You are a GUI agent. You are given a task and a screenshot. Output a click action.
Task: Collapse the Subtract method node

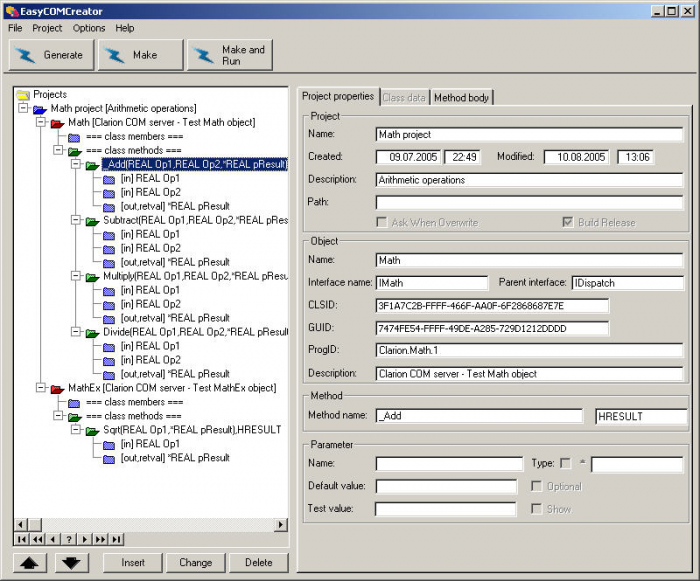point(76,220)
